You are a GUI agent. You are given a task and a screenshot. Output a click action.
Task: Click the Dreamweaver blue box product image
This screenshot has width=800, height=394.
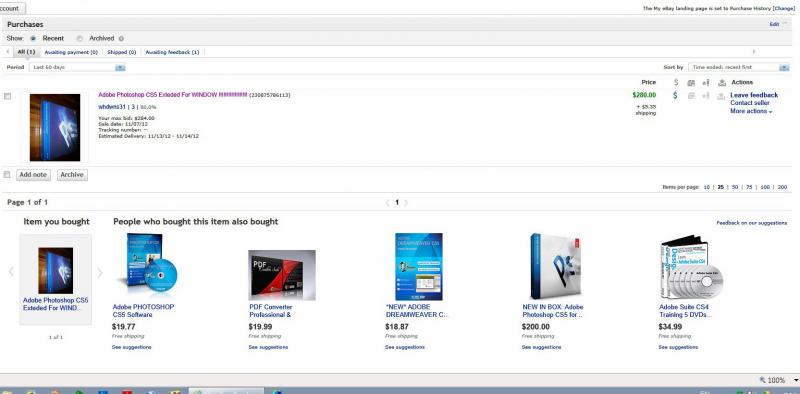coord(419,267)
